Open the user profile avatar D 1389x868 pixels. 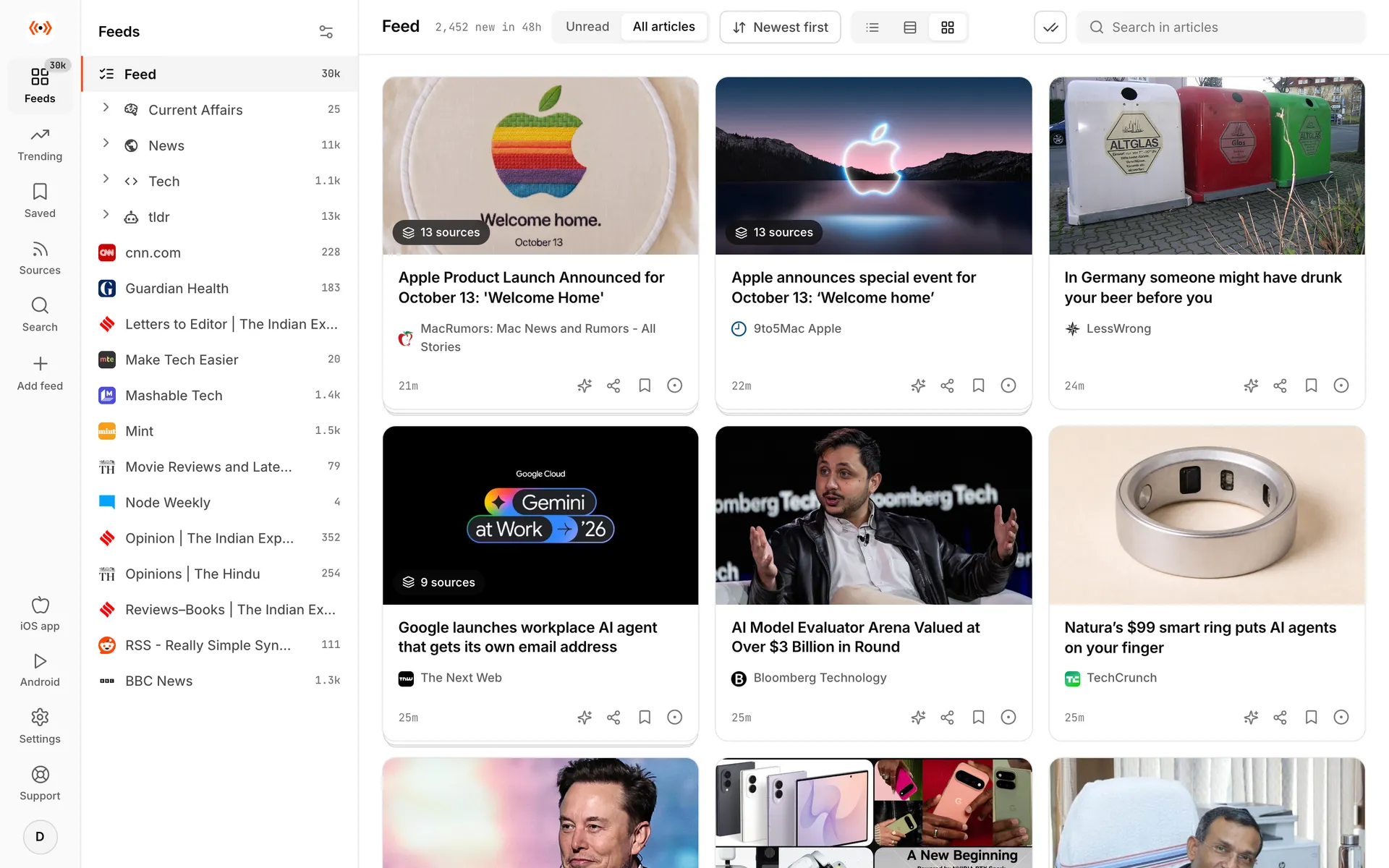[40, 837]
